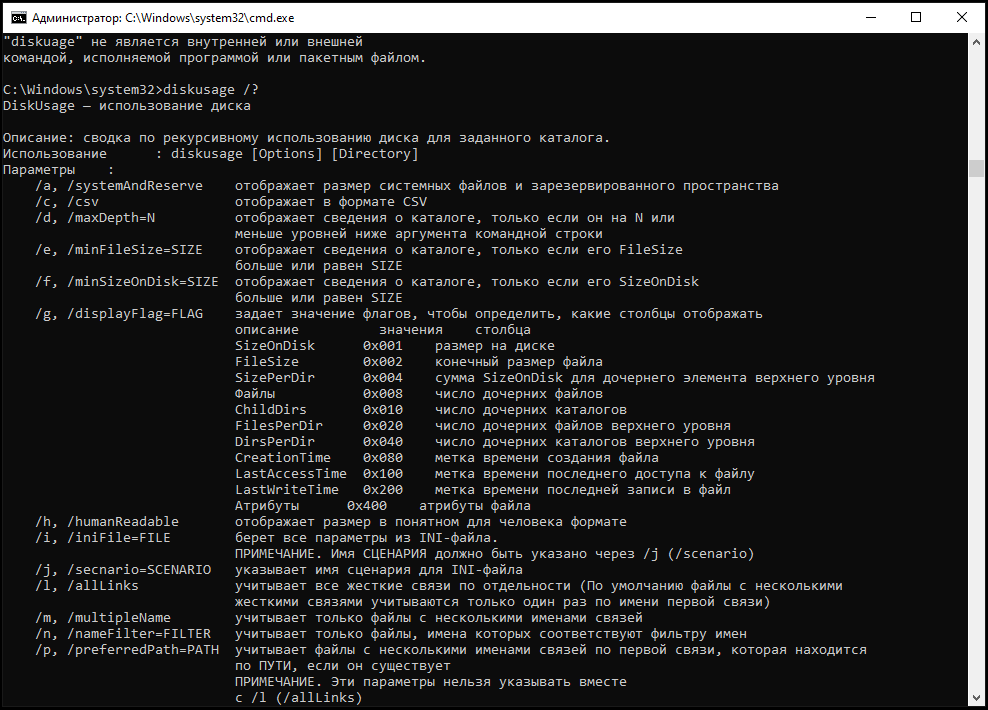Click the /a, /systemAndReserve parameter
This screenshot has width=988, height=710.
click(x=119, y=186)
